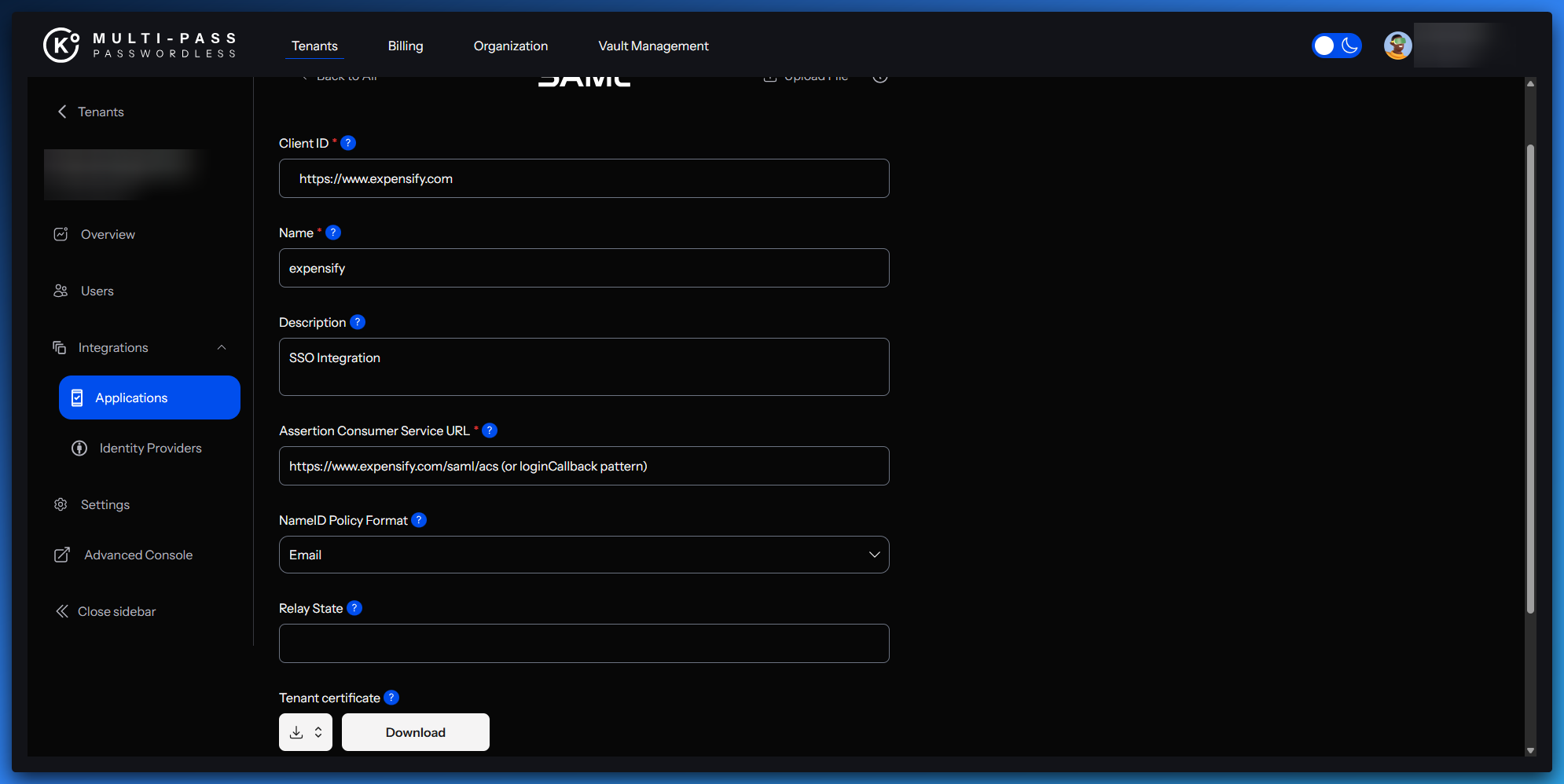Image resolution: width=1564 pixels, height=784 pixels.
Task: Open the Organization tab
Action: [511, 46]
